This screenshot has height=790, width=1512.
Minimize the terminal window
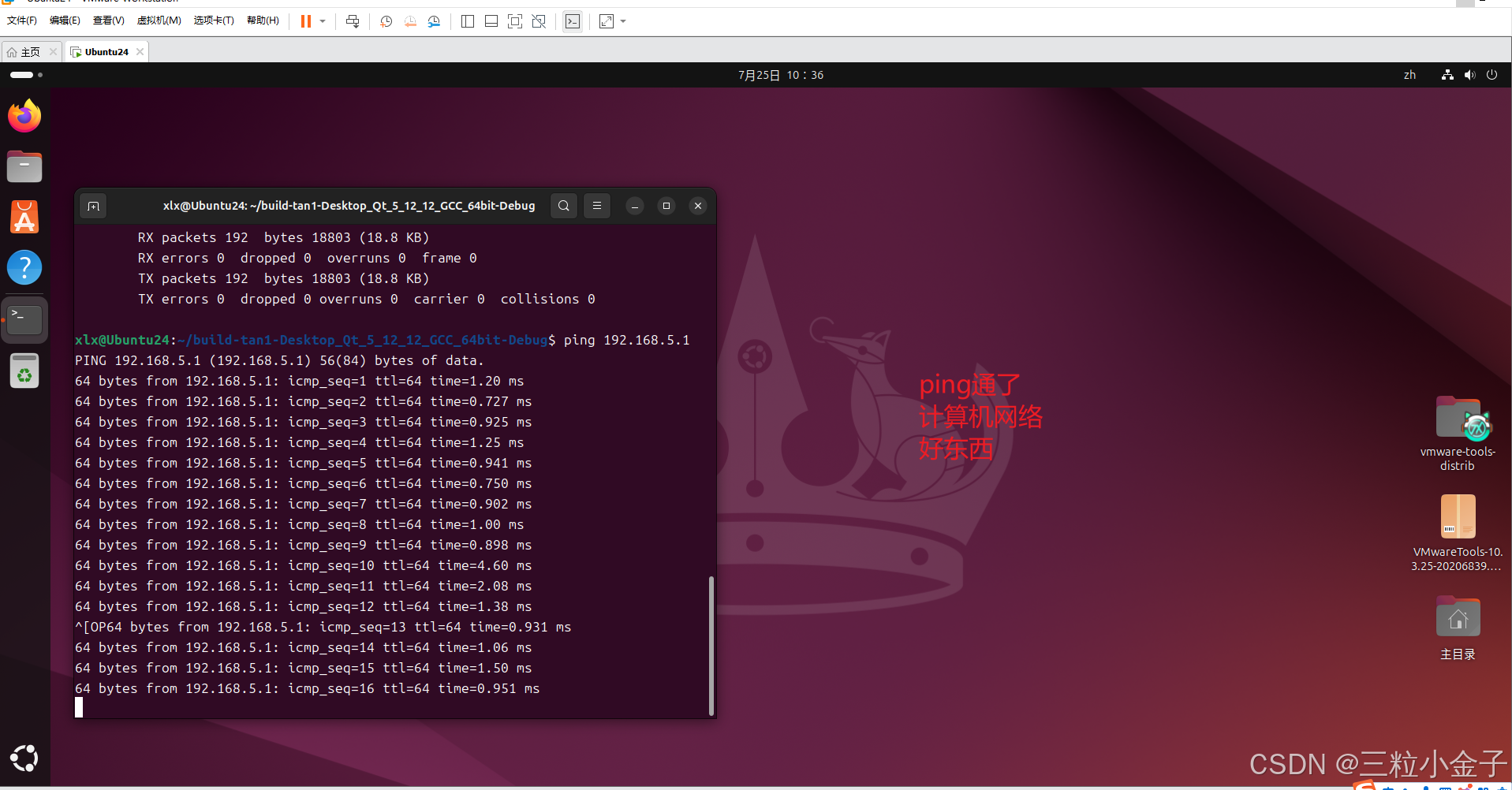634,206
